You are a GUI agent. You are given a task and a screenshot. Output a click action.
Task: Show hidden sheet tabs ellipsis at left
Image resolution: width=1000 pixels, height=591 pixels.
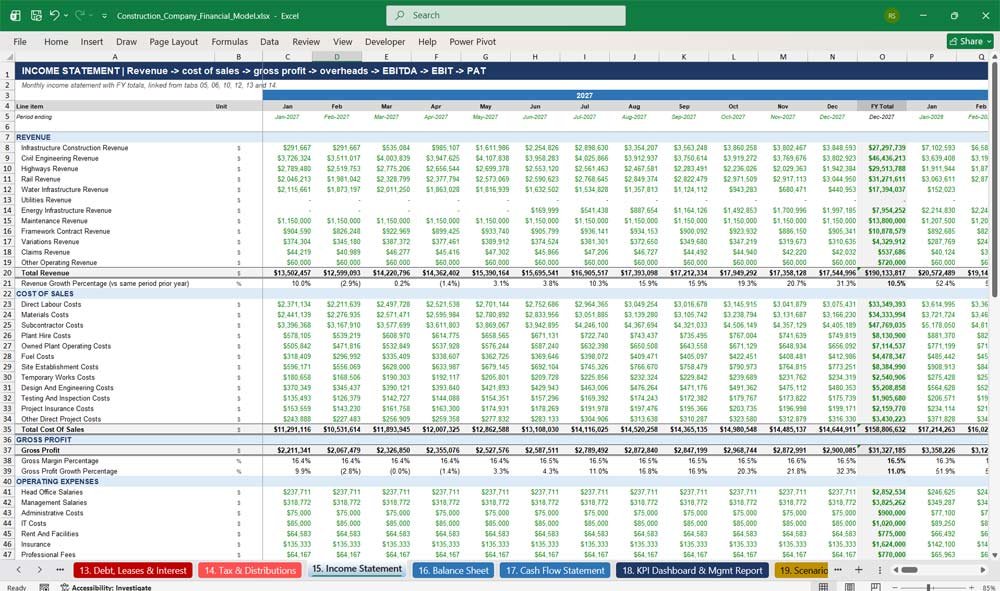point(60,570)
